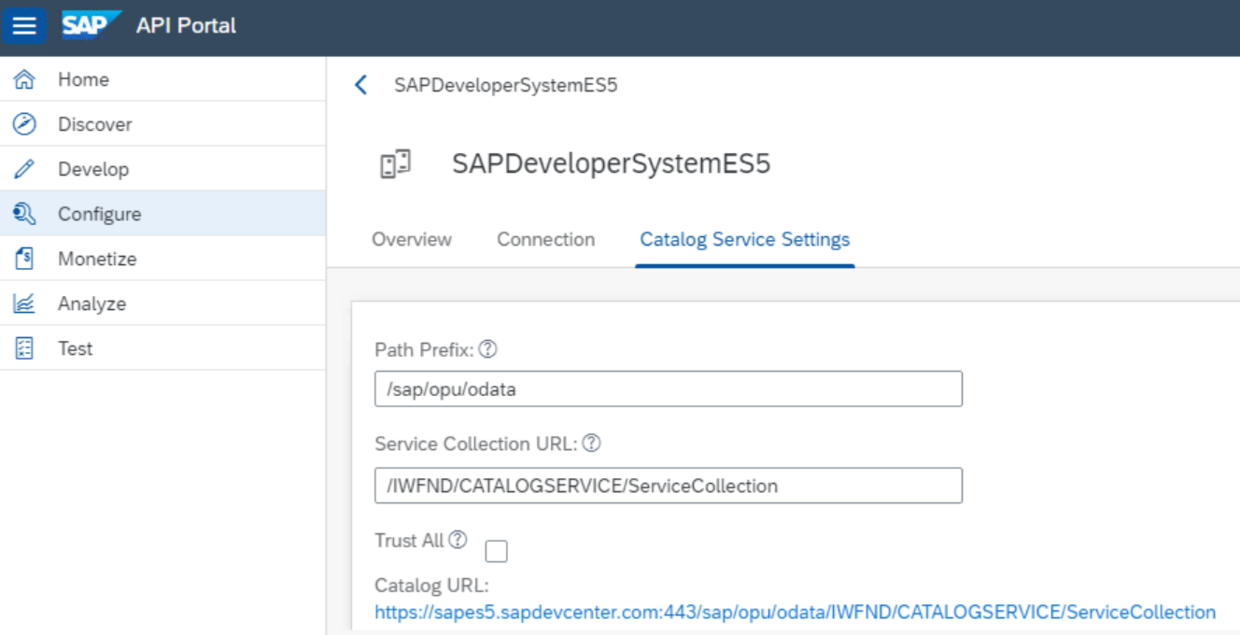Go back using the left chevron

point(361,85)
